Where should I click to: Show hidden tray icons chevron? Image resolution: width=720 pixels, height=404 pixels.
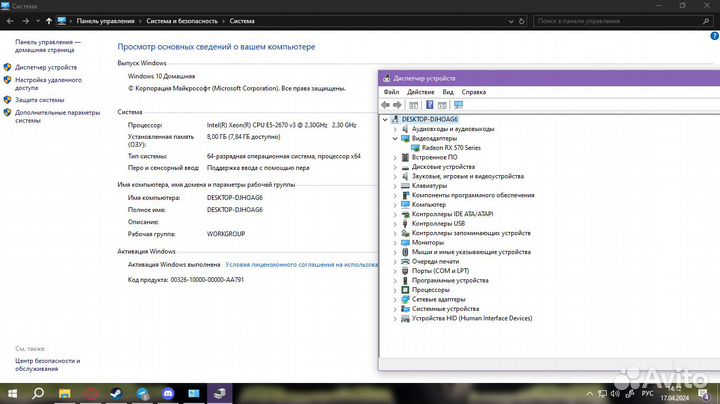tap(589, 394)
